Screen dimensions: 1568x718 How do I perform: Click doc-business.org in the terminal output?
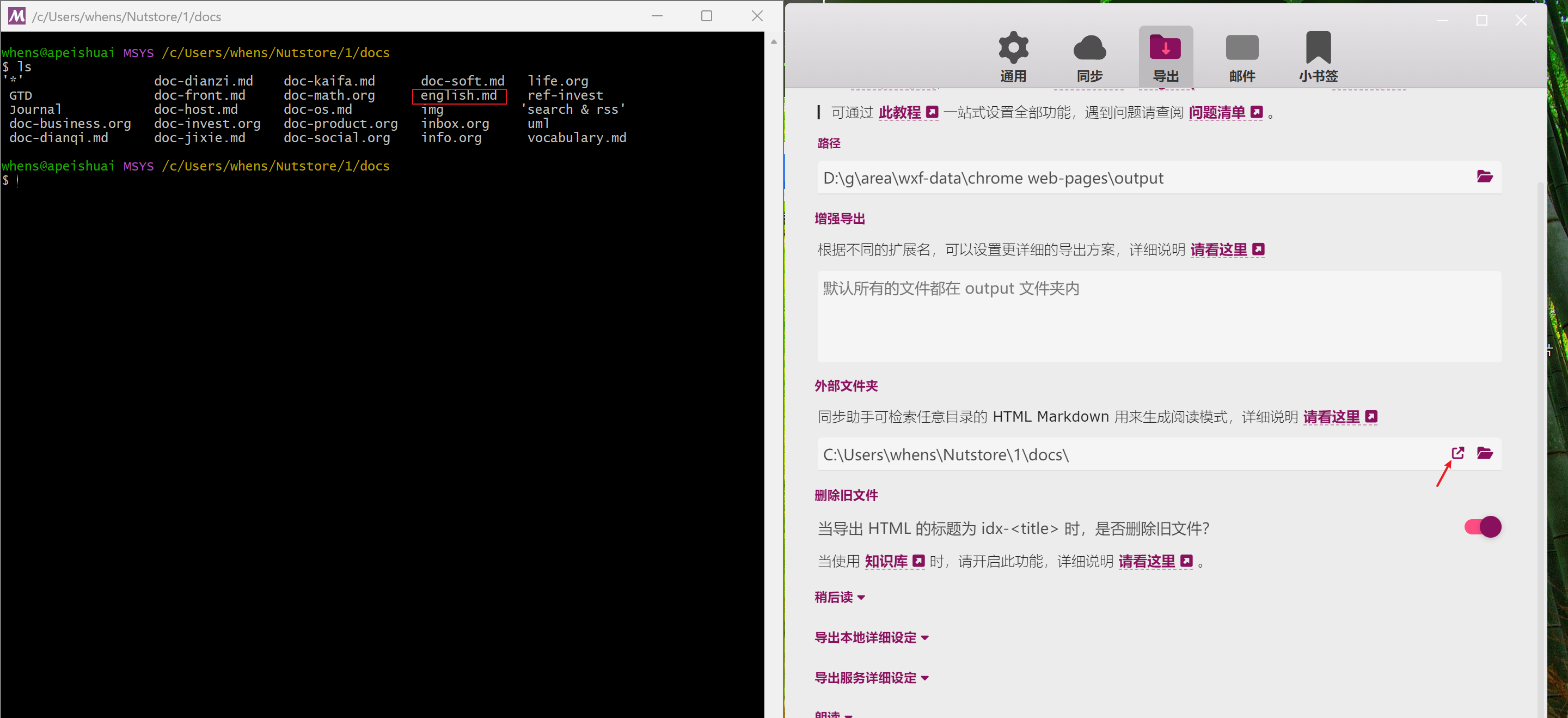[x=70, y=124]
